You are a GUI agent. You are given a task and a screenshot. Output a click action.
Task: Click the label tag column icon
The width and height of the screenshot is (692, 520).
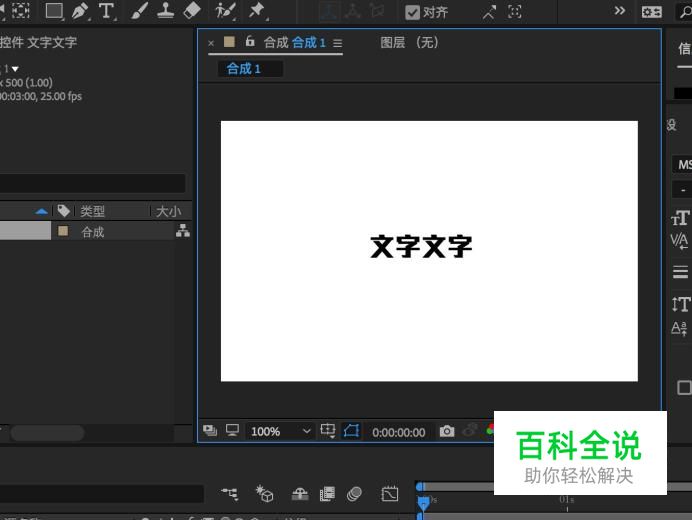(x=64, y=211)
